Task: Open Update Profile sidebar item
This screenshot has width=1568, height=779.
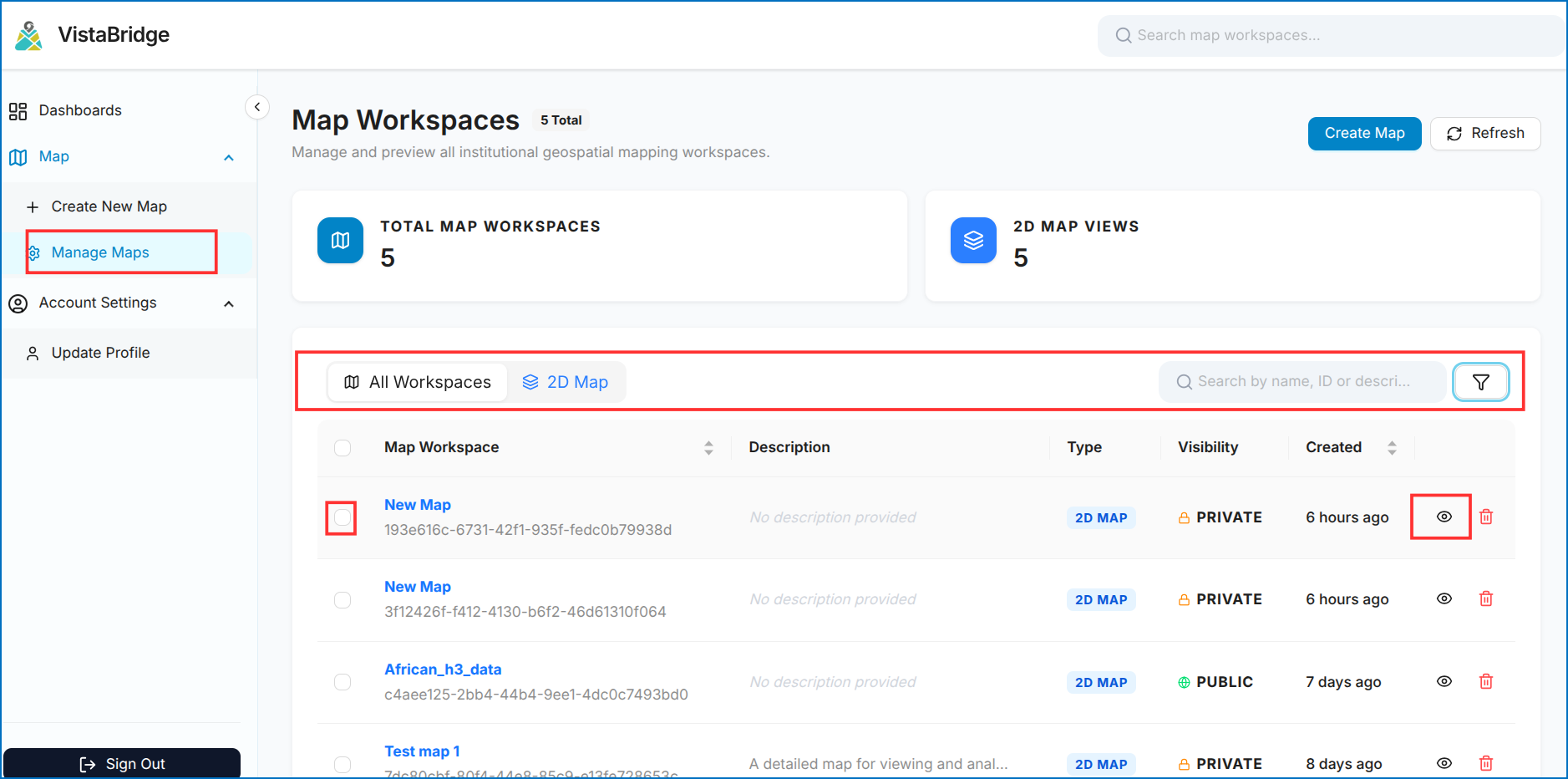Action: [100, 353]
